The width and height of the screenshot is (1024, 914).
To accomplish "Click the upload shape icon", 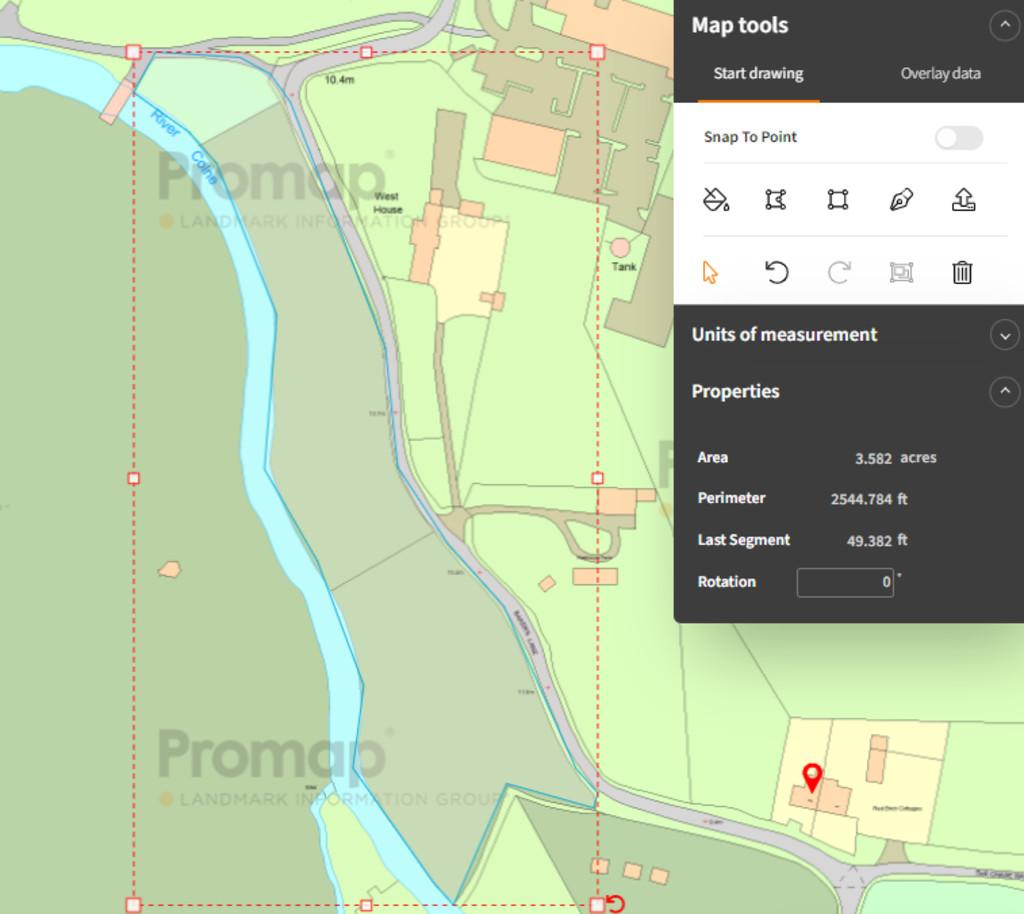I will (963, 199).
